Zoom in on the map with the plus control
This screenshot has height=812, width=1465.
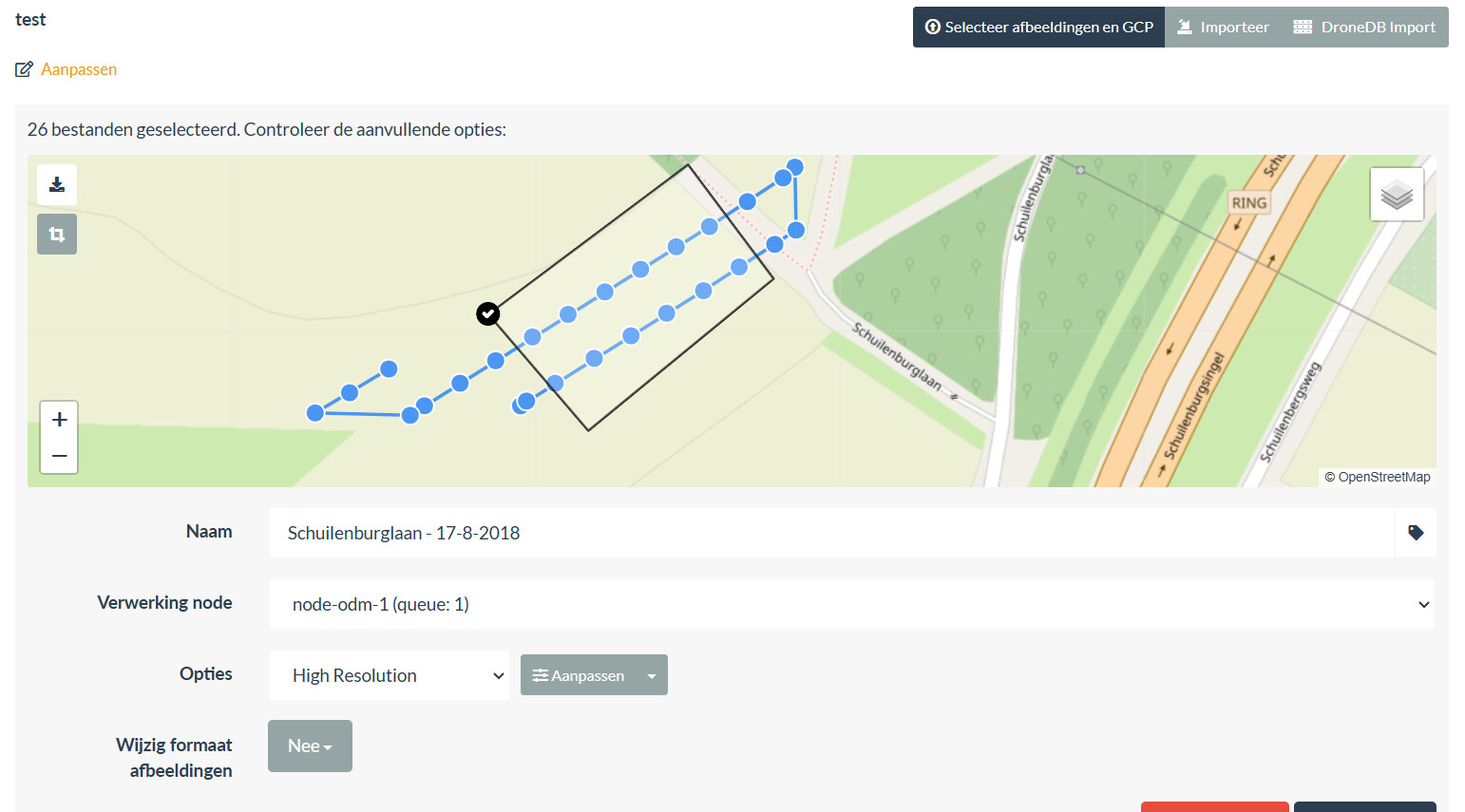[58, 418]
